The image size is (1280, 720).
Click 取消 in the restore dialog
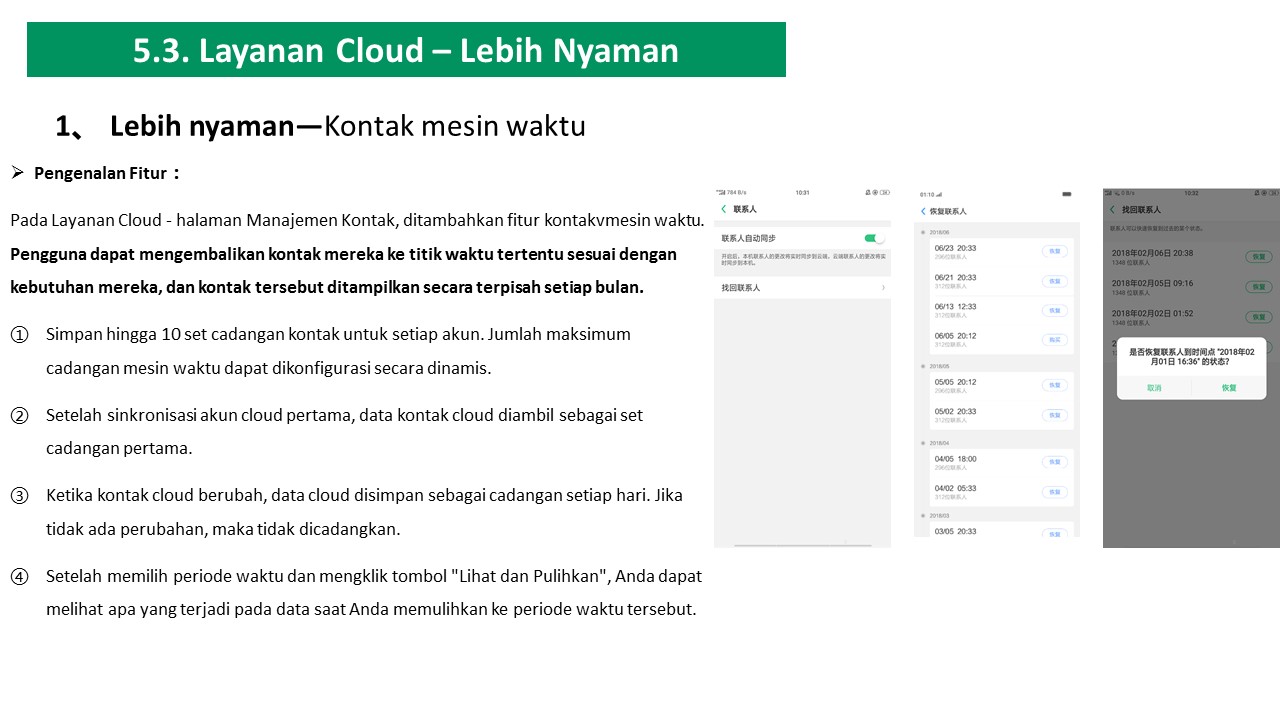(x=1154, y=387)
